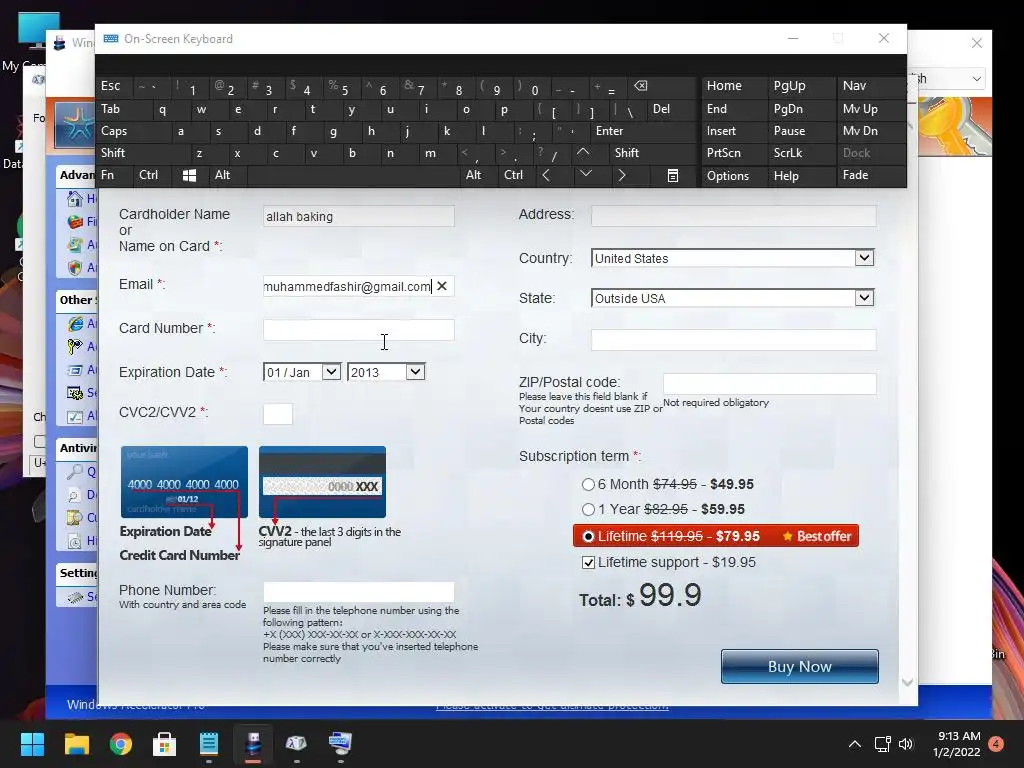Clear the Email field with X icon
This screenshot has height=768, width=1024.
coord(442,286)
